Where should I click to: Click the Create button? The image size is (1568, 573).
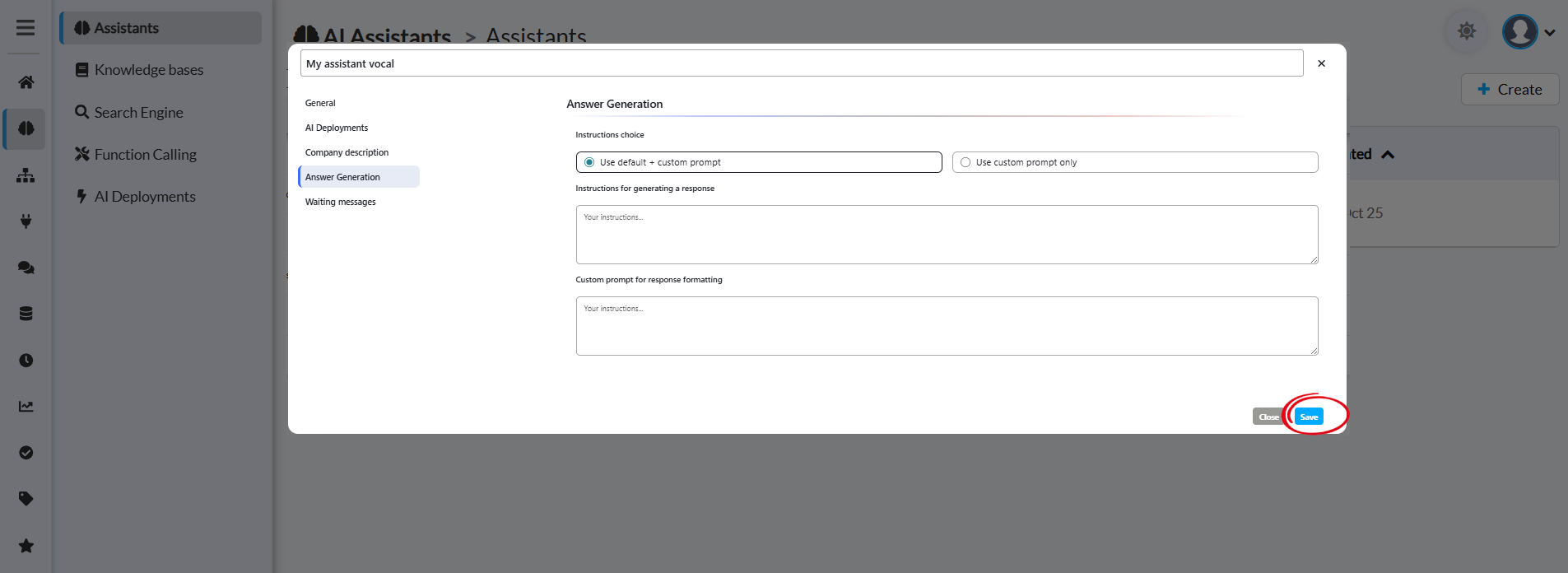pyautogui.click(x=1510, y=90)
